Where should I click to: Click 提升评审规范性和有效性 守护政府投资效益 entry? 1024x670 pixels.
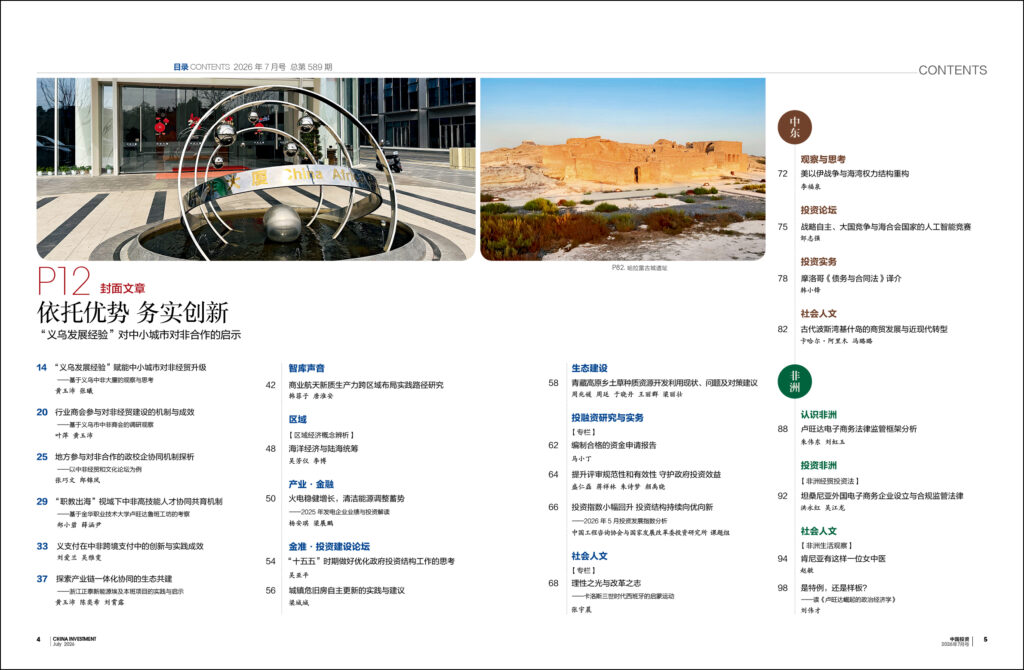coord(646,475)
